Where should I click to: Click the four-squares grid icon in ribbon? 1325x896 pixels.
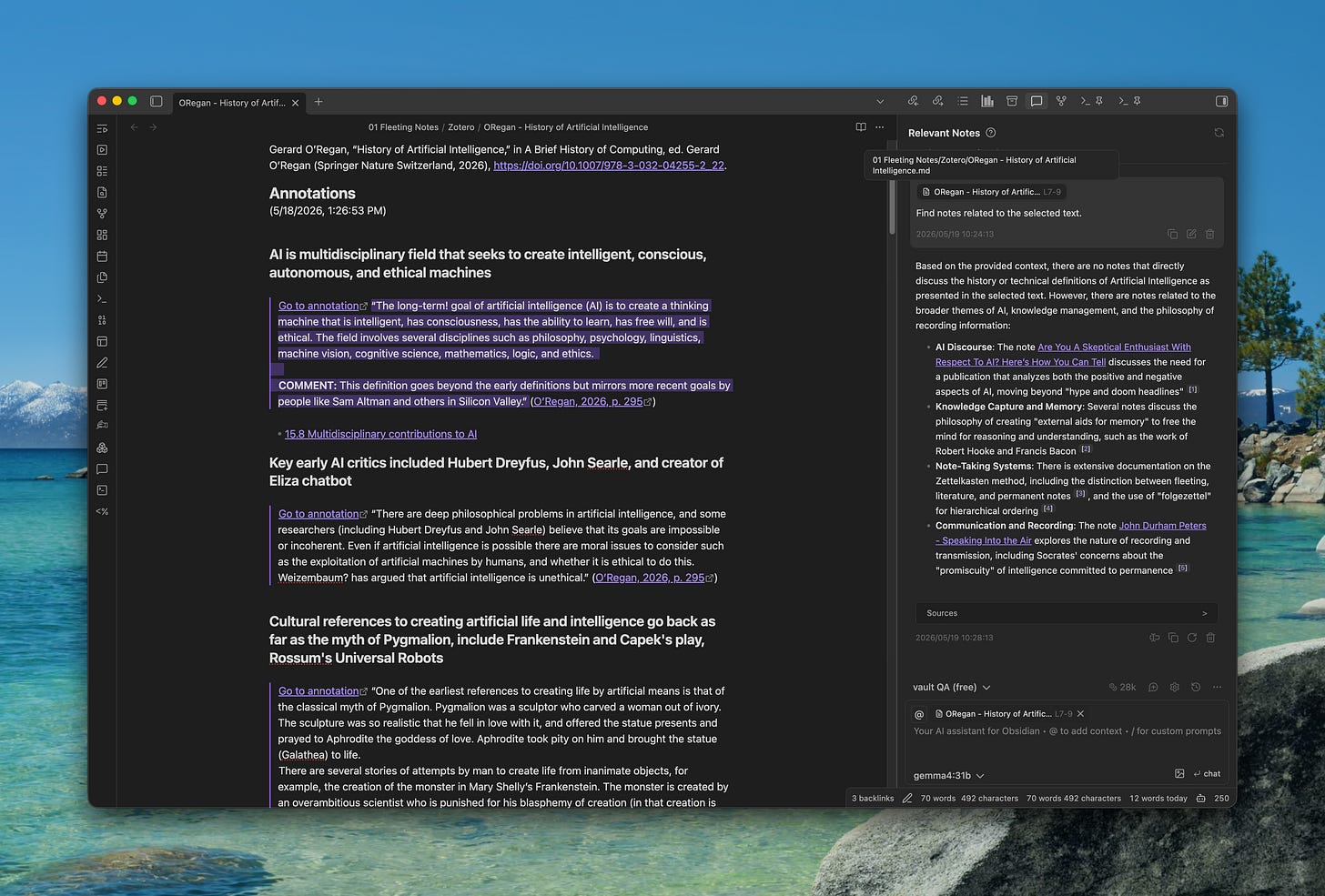102,235
